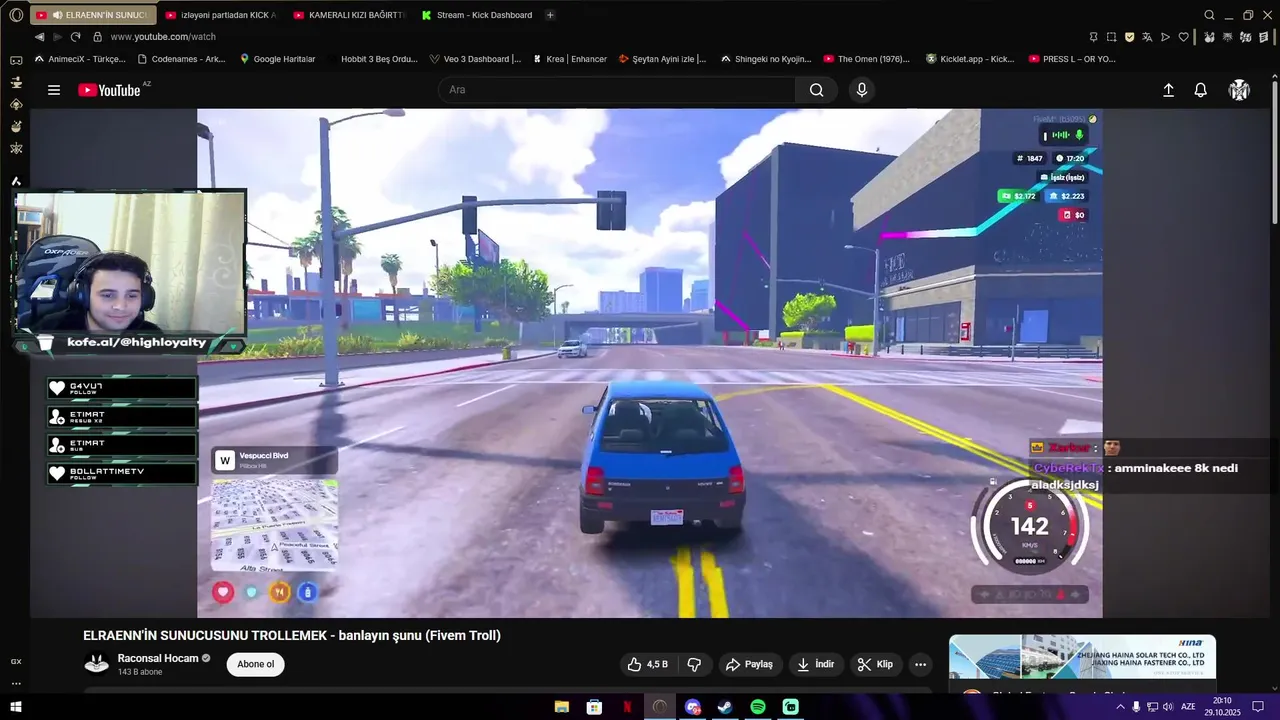
Task: Show hidden system tray icons chevron
Action: (x=1120, y=707)
